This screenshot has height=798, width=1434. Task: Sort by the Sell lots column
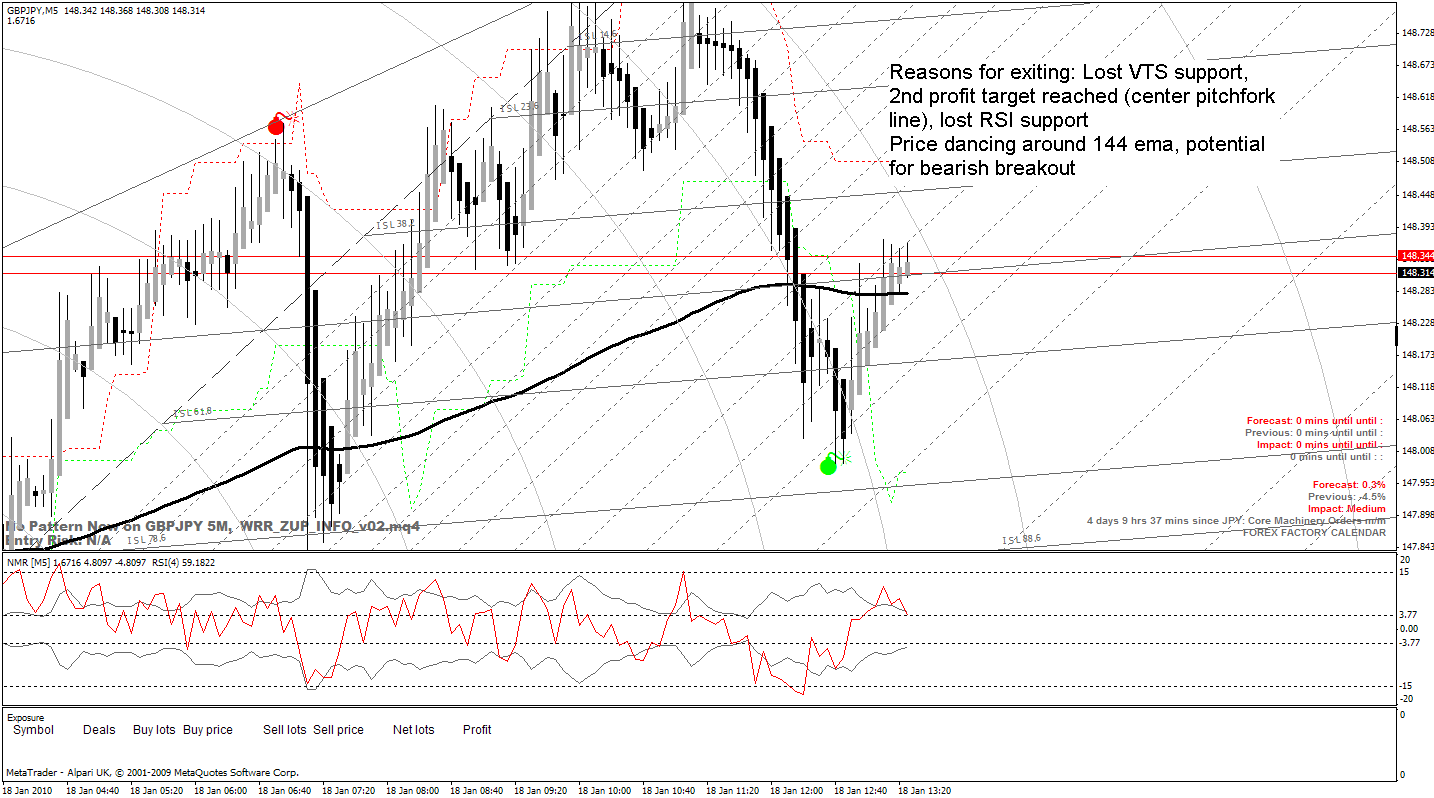coord(285,730)
